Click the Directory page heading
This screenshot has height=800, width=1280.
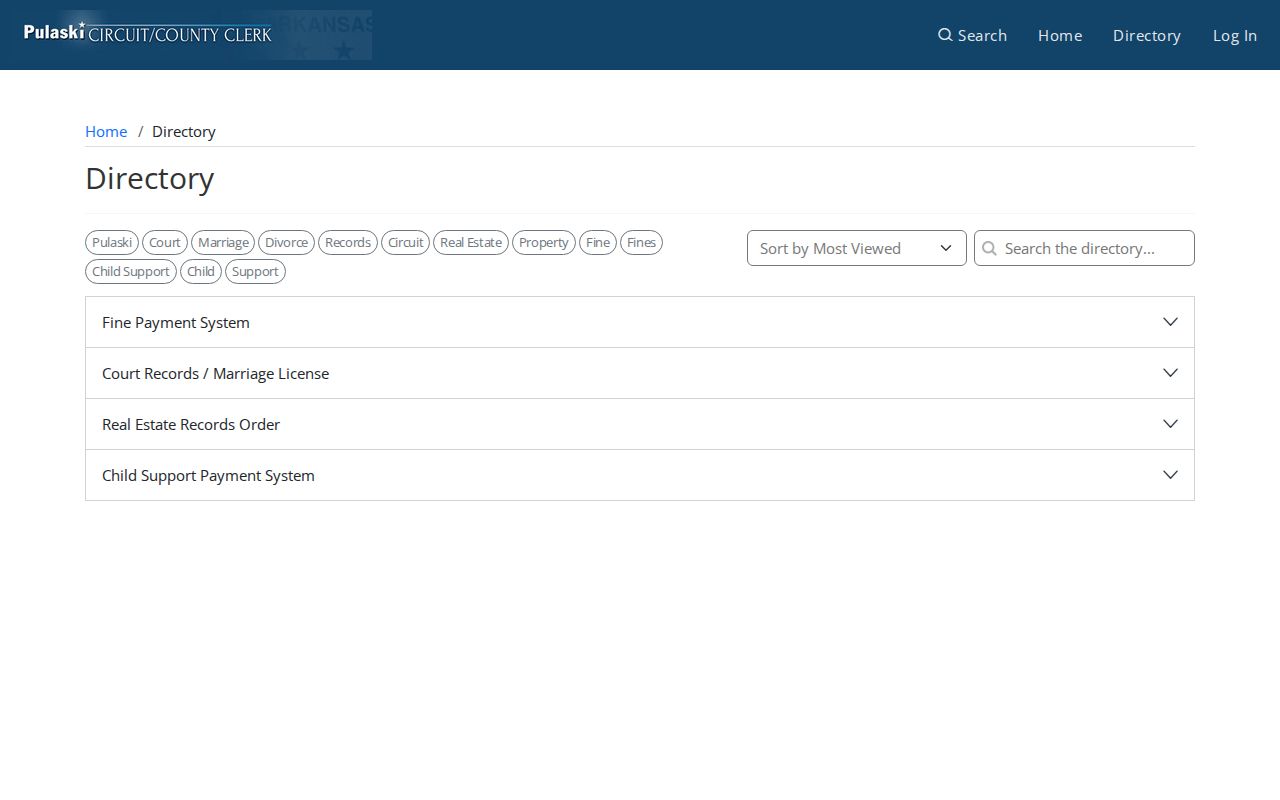pyautogui.click(x=150, y=178)
